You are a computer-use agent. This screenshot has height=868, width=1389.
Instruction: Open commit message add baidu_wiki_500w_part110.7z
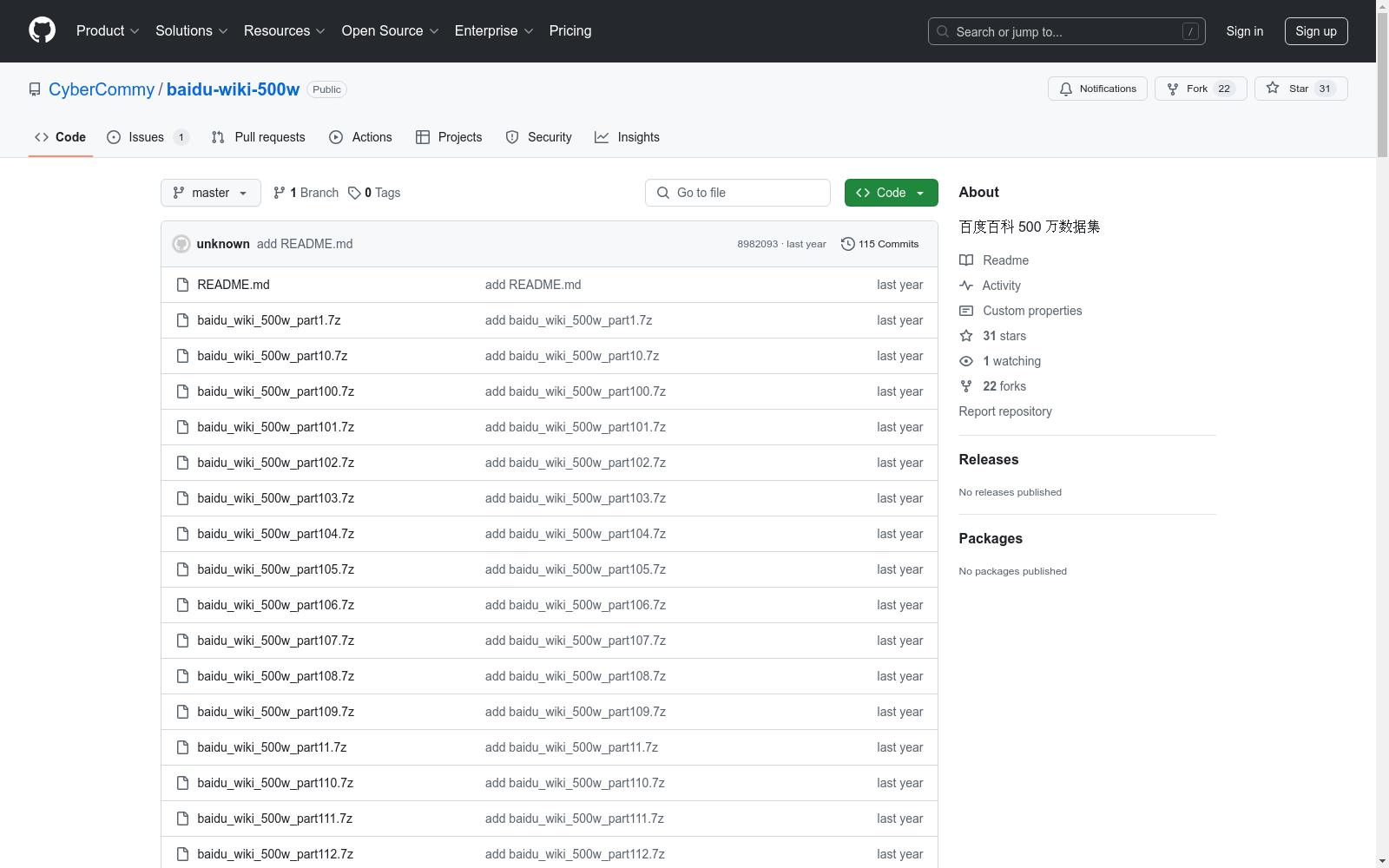[575, 783]
